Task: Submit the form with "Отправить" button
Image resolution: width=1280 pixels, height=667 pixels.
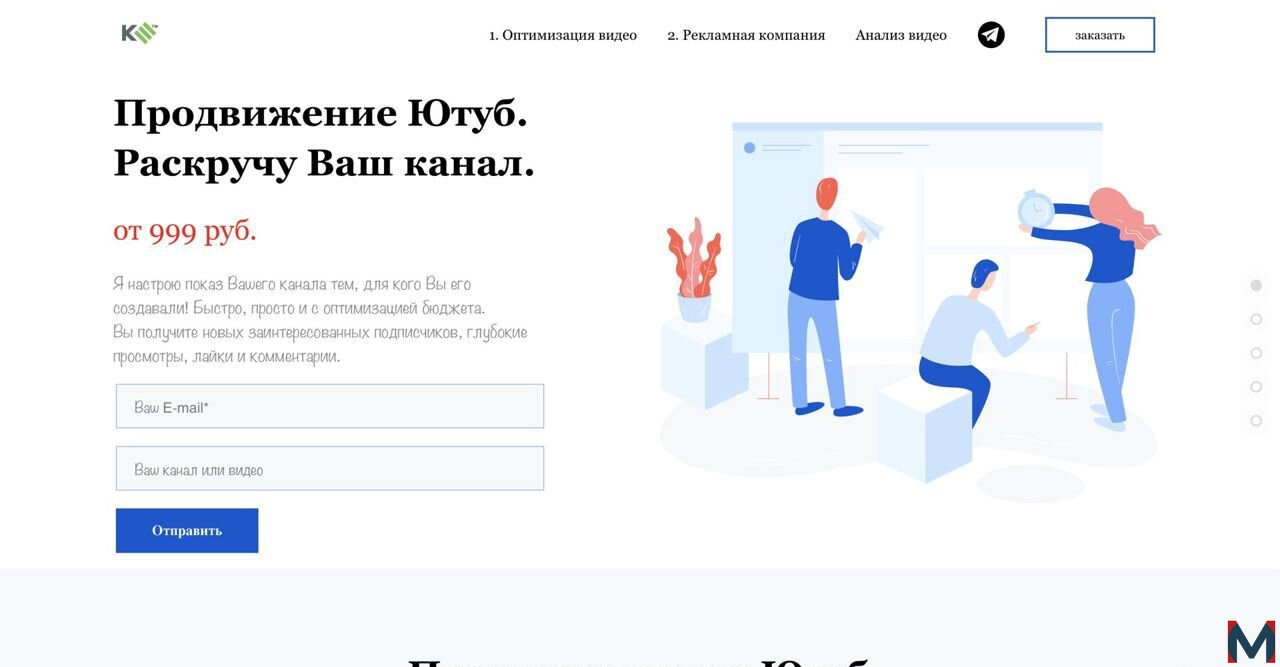Action: (187, 530)
